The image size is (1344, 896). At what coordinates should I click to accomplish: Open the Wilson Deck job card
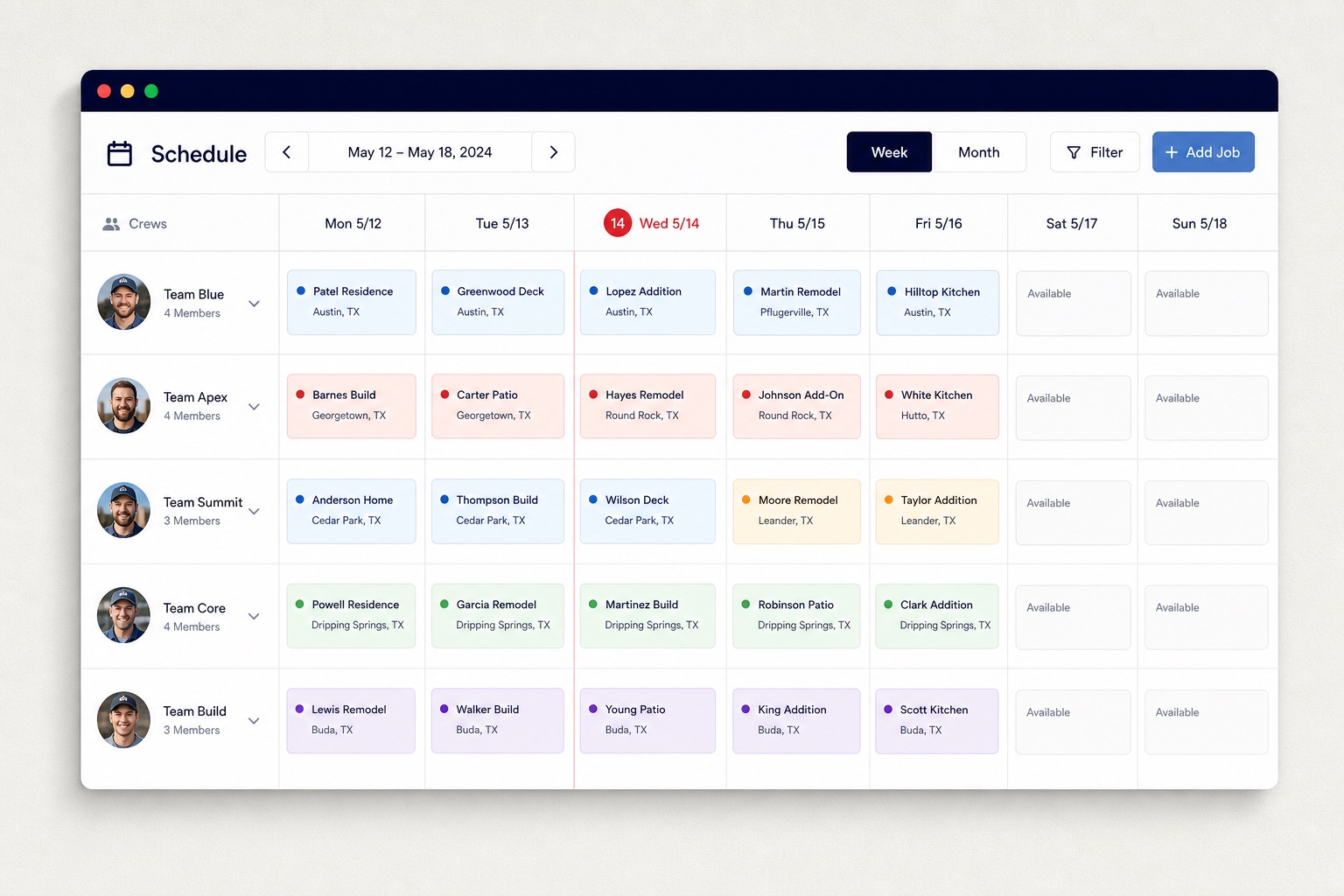647,511
